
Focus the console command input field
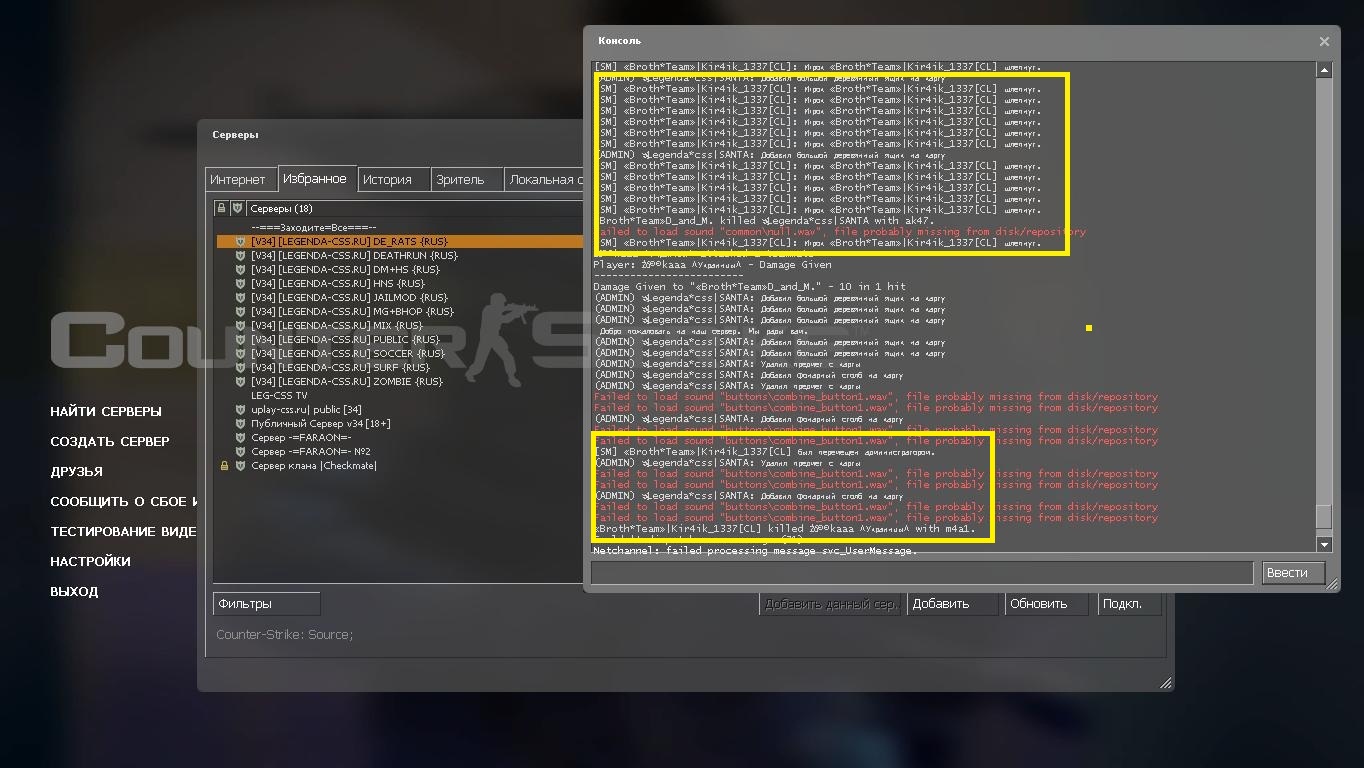[922, 573]
